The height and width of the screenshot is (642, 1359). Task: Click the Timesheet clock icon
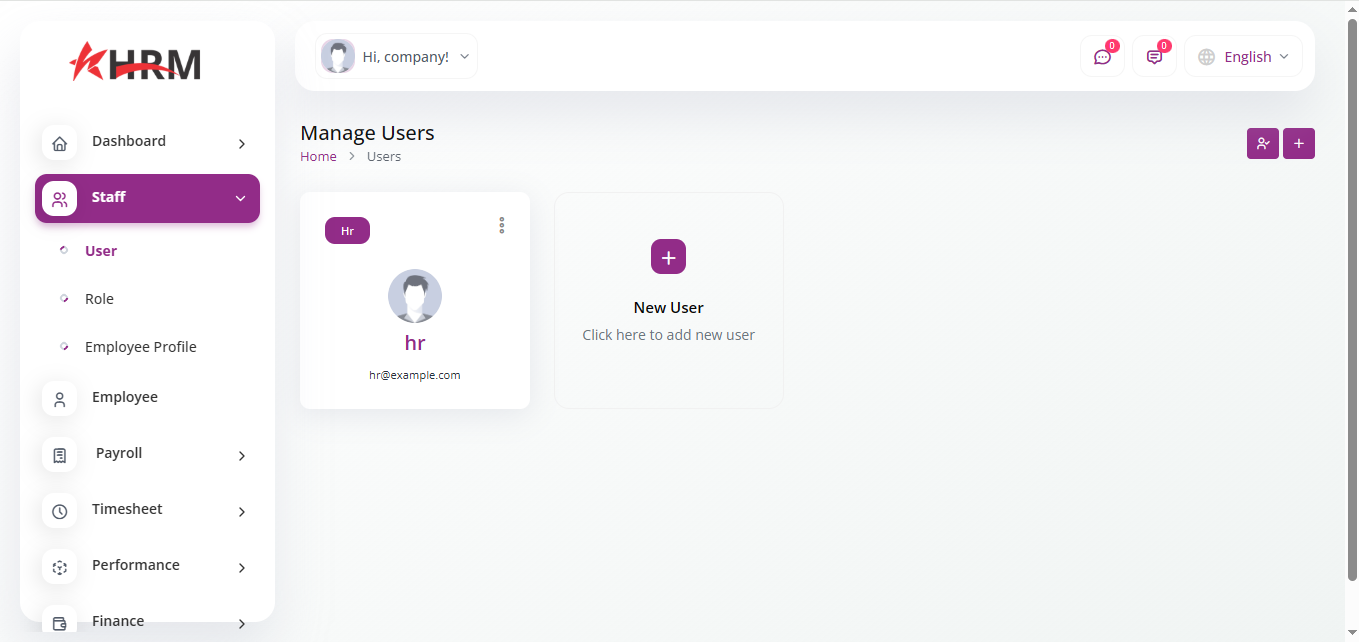click(x=59, y=511)
